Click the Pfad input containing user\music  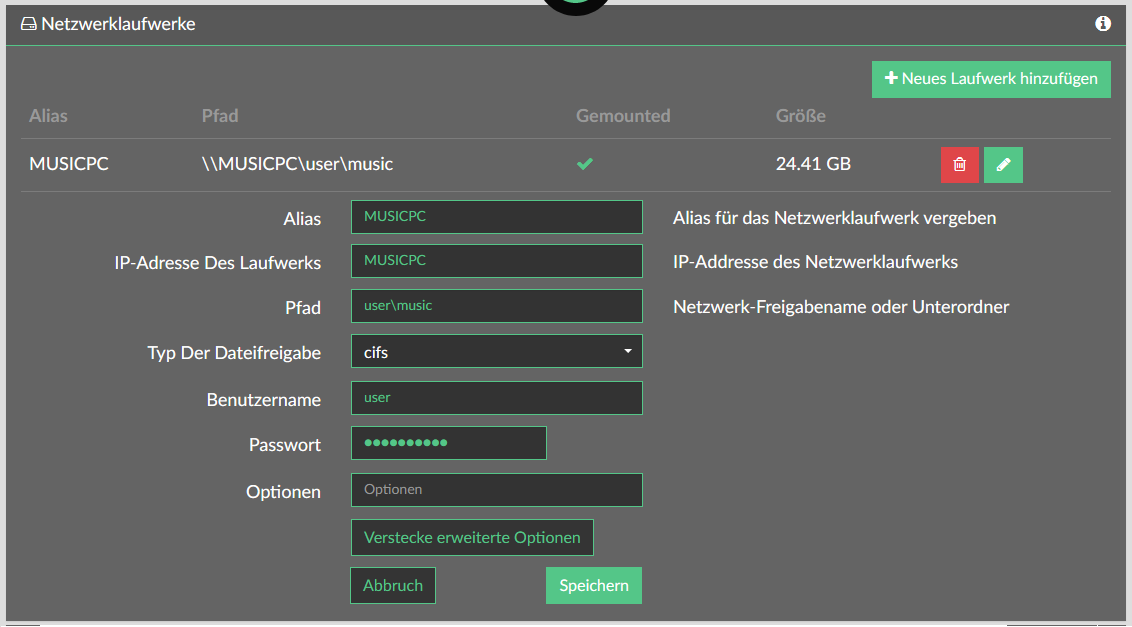click(x=496, y=306)
